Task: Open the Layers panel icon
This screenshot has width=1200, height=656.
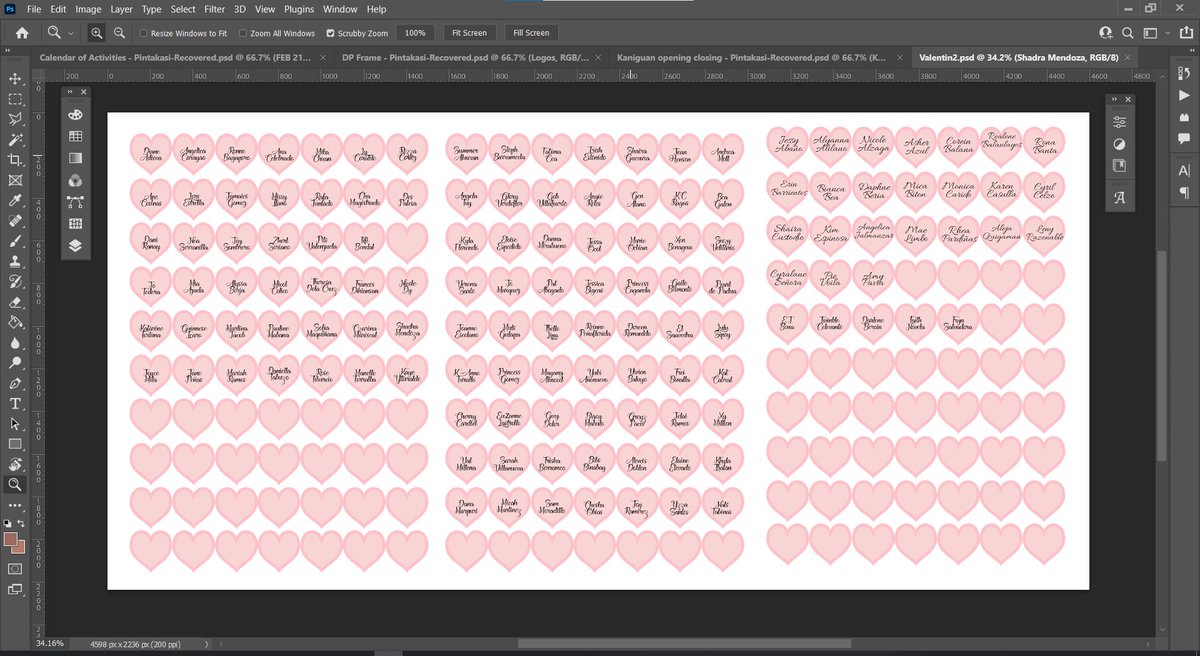Action: (x=76, y=245)
